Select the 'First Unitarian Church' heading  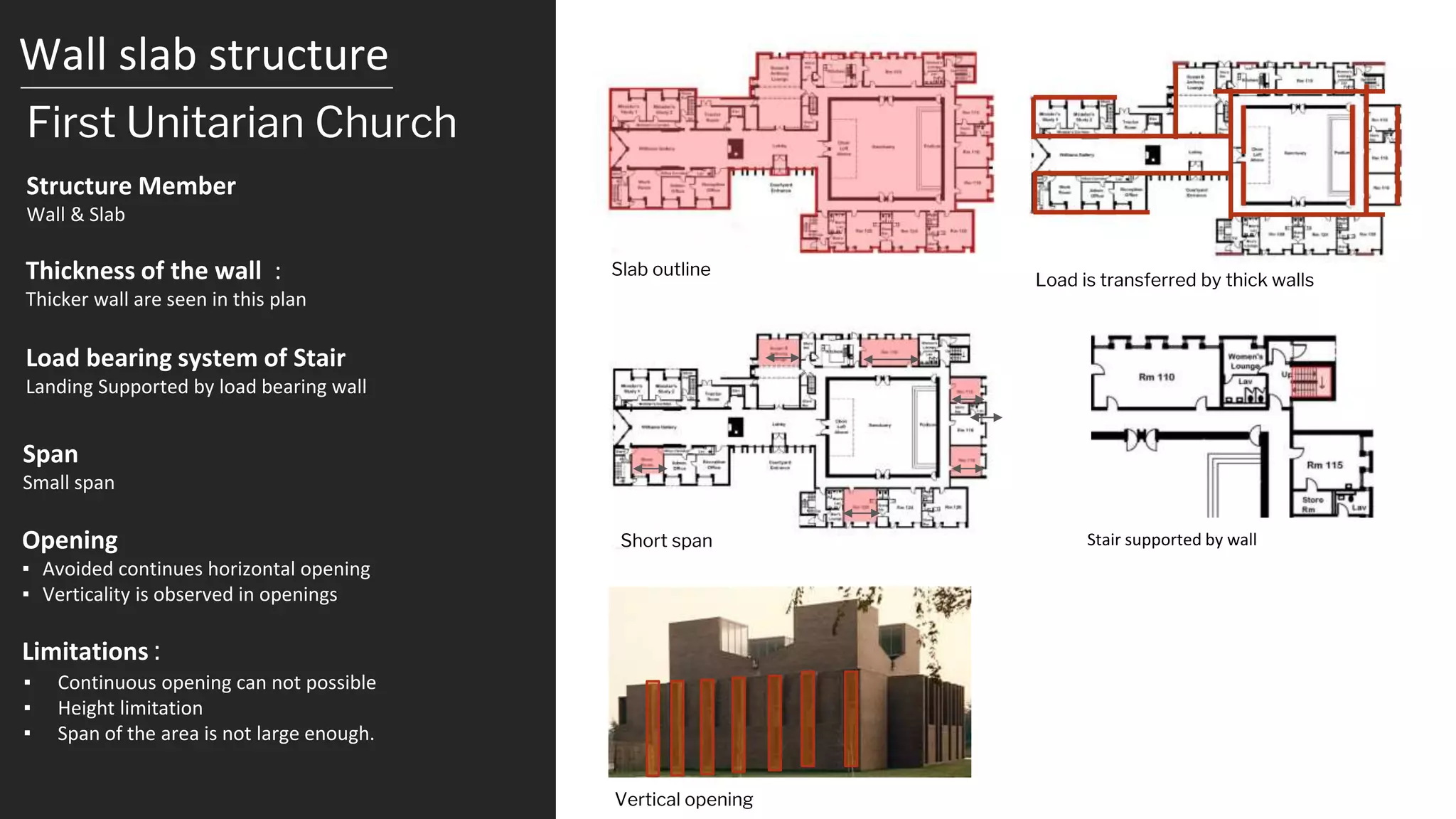tap(242, 122)
